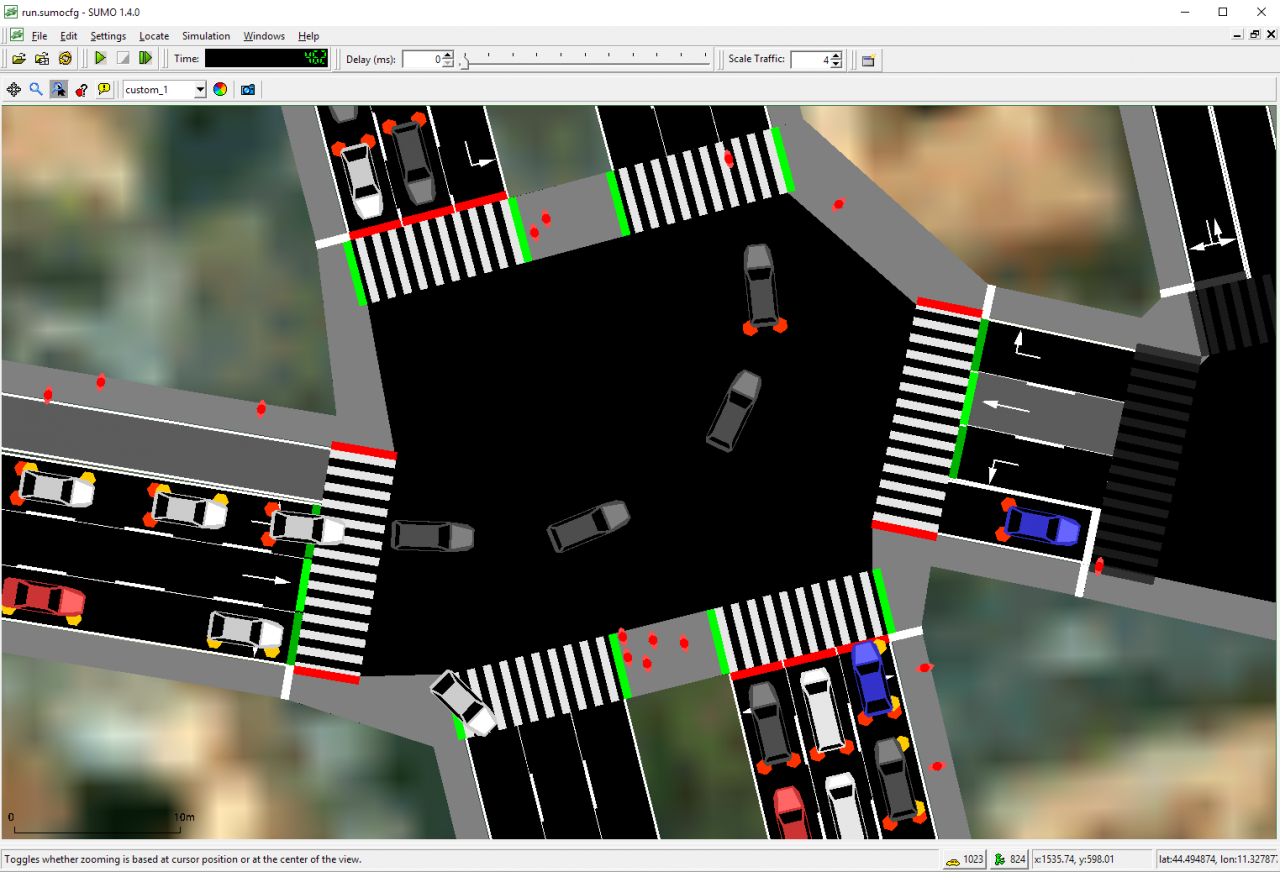The height and width of the screenshot is (872, 1280).
Task: Toggle zoom-at-cursor position mode icon
Action: 59,89
